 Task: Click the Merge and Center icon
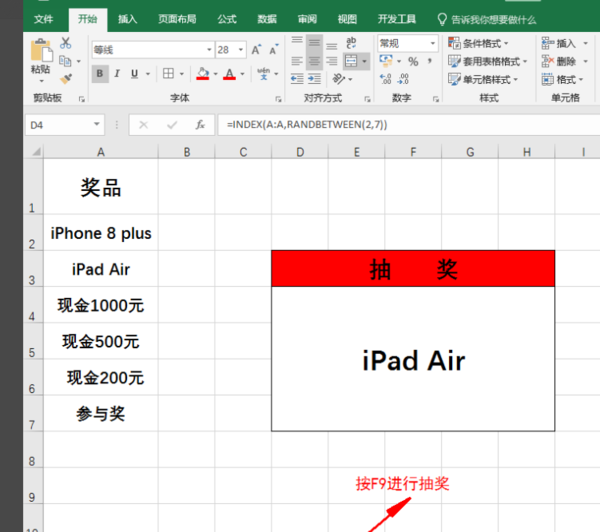click(x=351, y=61)
